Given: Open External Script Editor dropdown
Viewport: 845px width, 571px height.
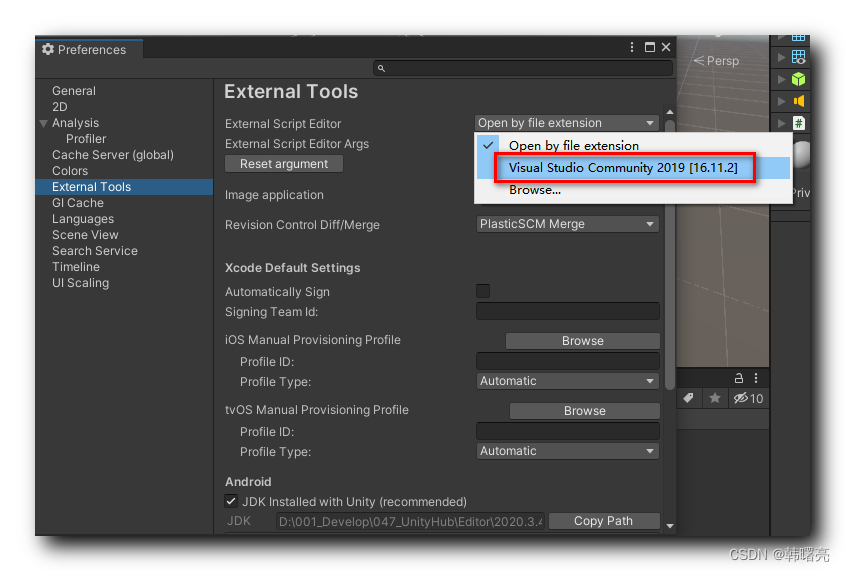Looking at the screenshot, I should 567,123.
